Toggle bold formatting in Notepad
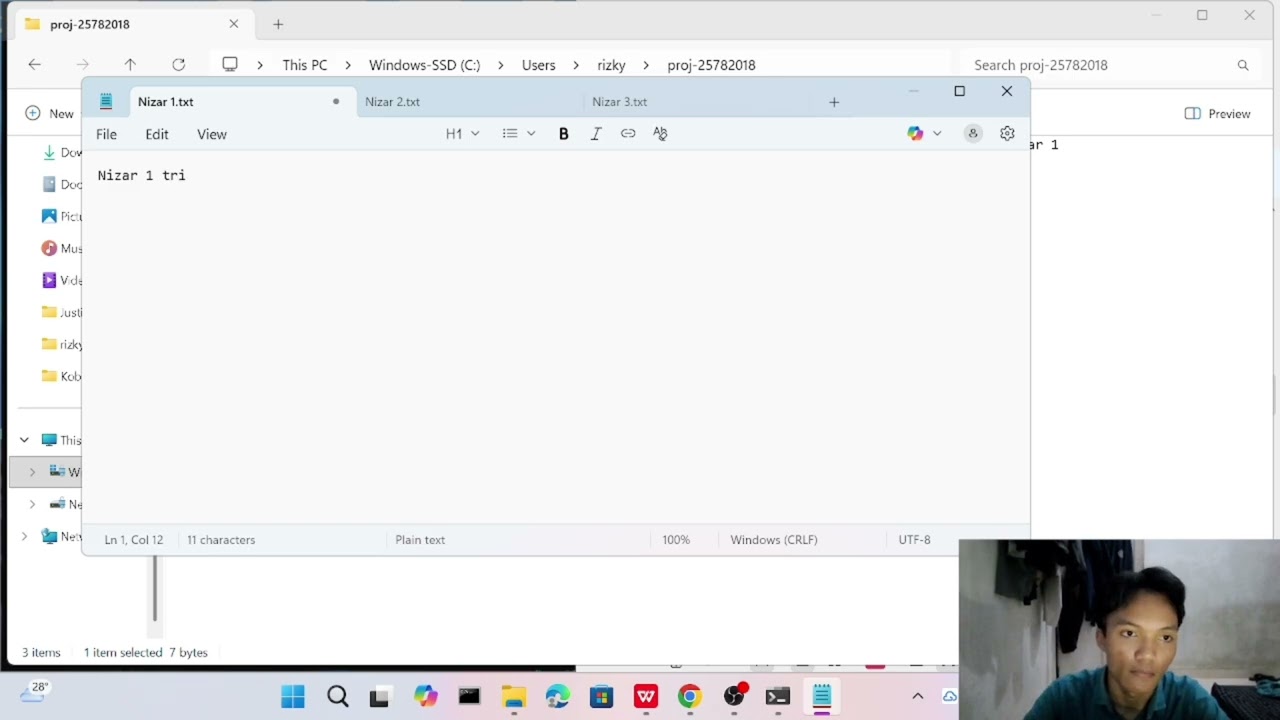Screen dimensions: 1280x720 pyautogui.click(x=563, y=134)
